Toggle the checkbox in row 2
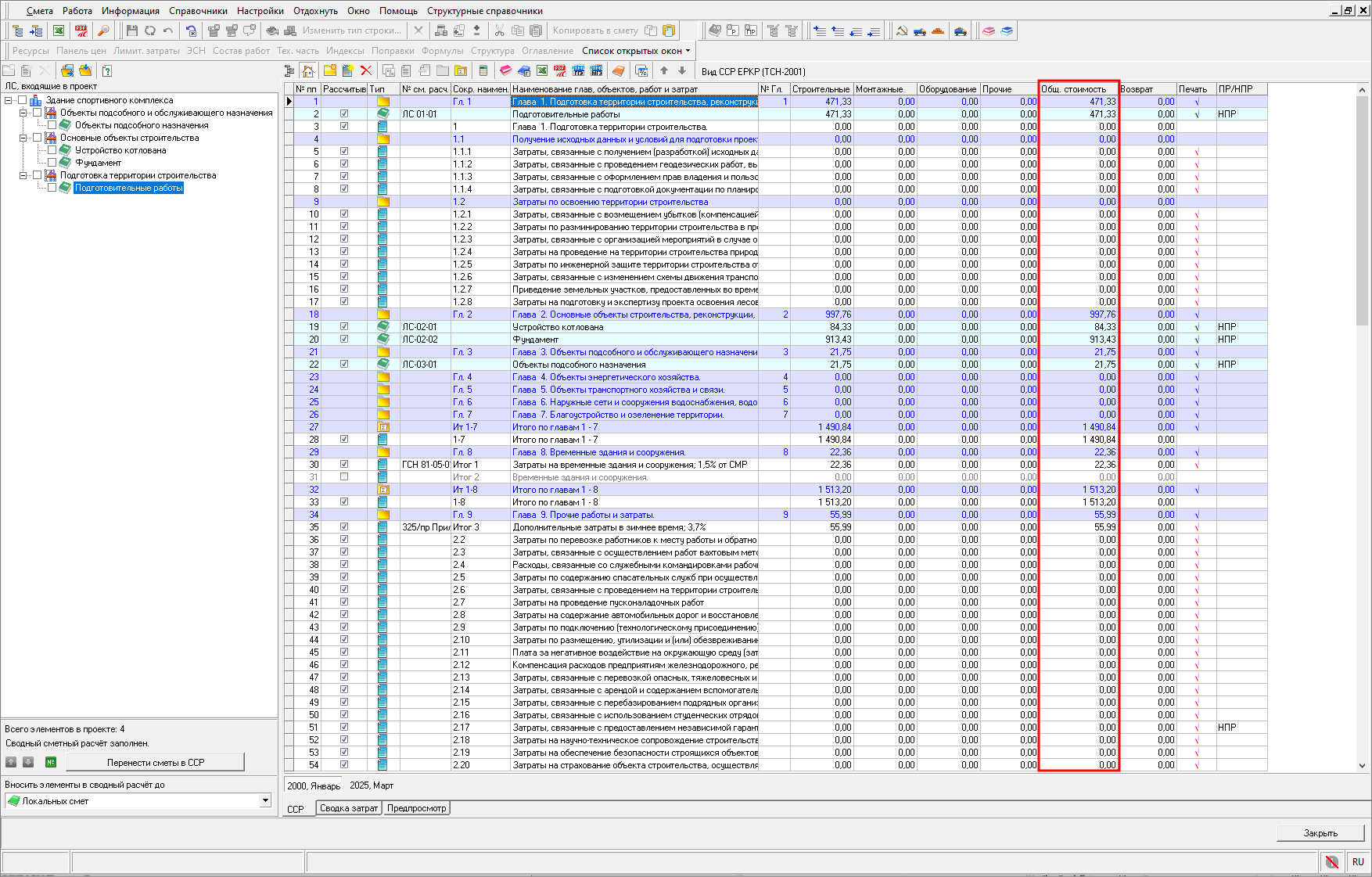 344,113
